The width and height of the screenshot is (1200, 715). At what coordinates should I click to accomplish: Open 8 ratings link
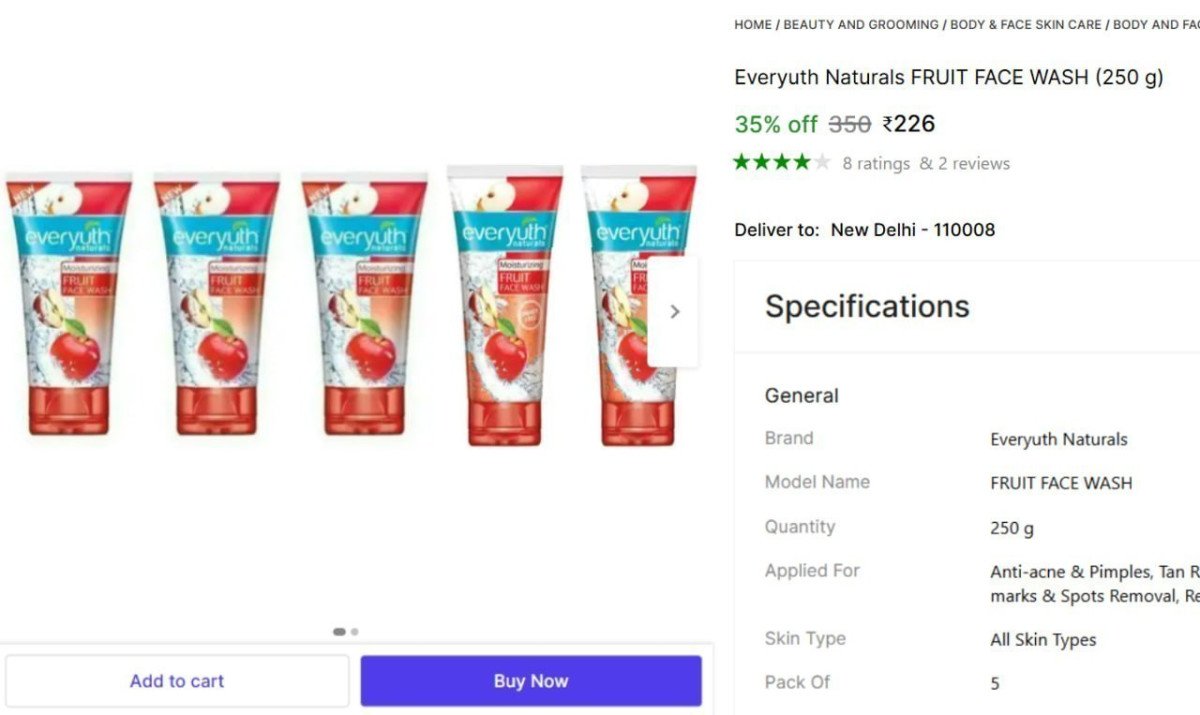click(876, 163)
